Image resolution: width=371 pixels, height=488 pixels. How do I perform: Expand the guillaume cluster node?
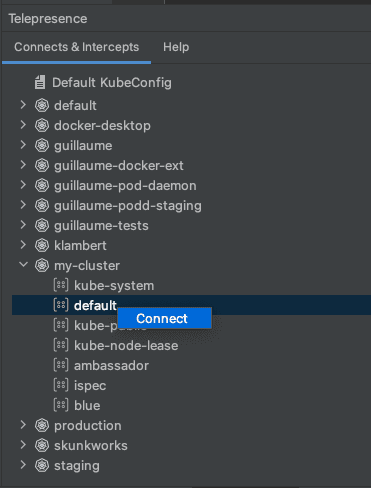[x=23, y=145]
